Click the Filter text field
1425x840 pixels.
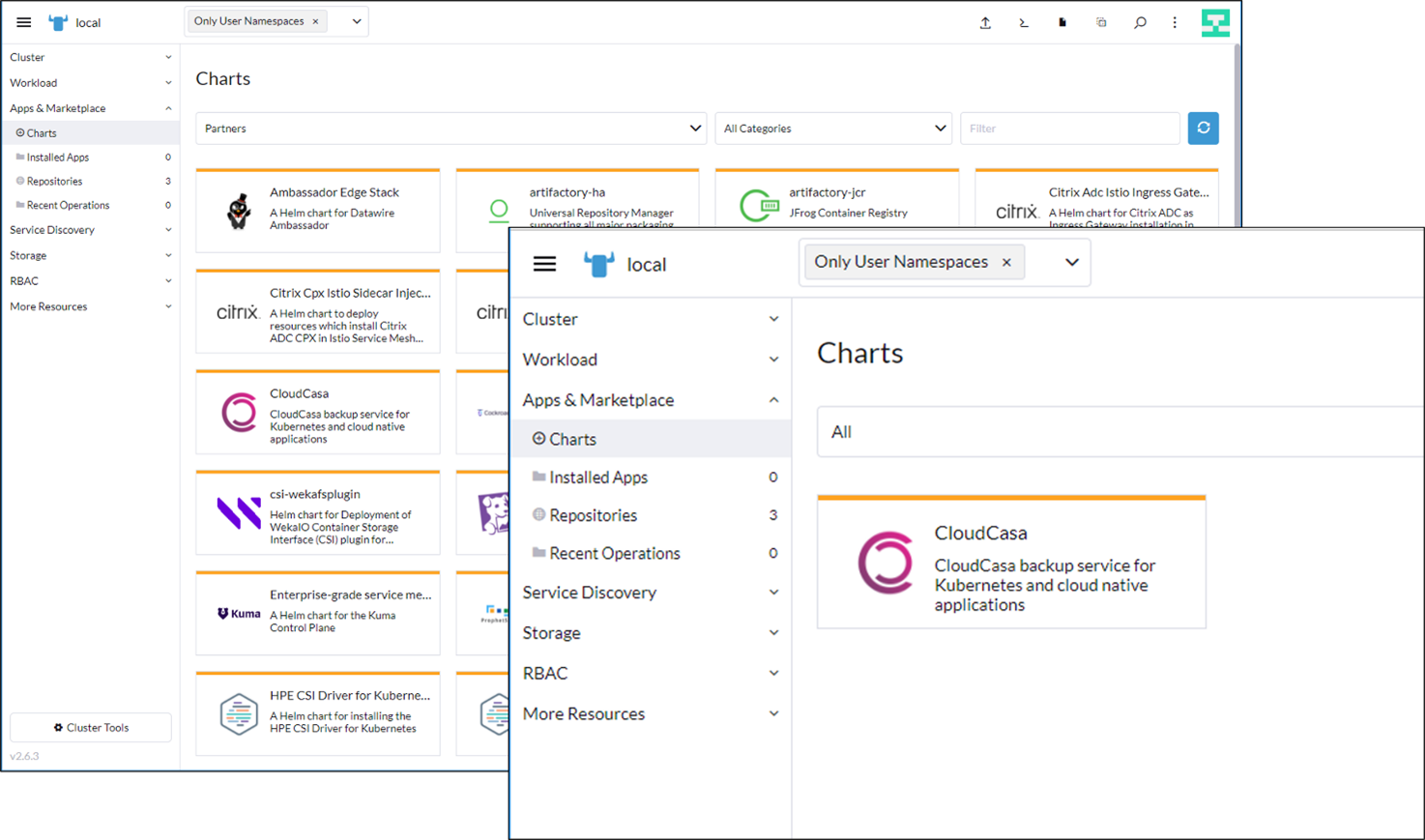pyautogui.click(x=1069, y=129)
